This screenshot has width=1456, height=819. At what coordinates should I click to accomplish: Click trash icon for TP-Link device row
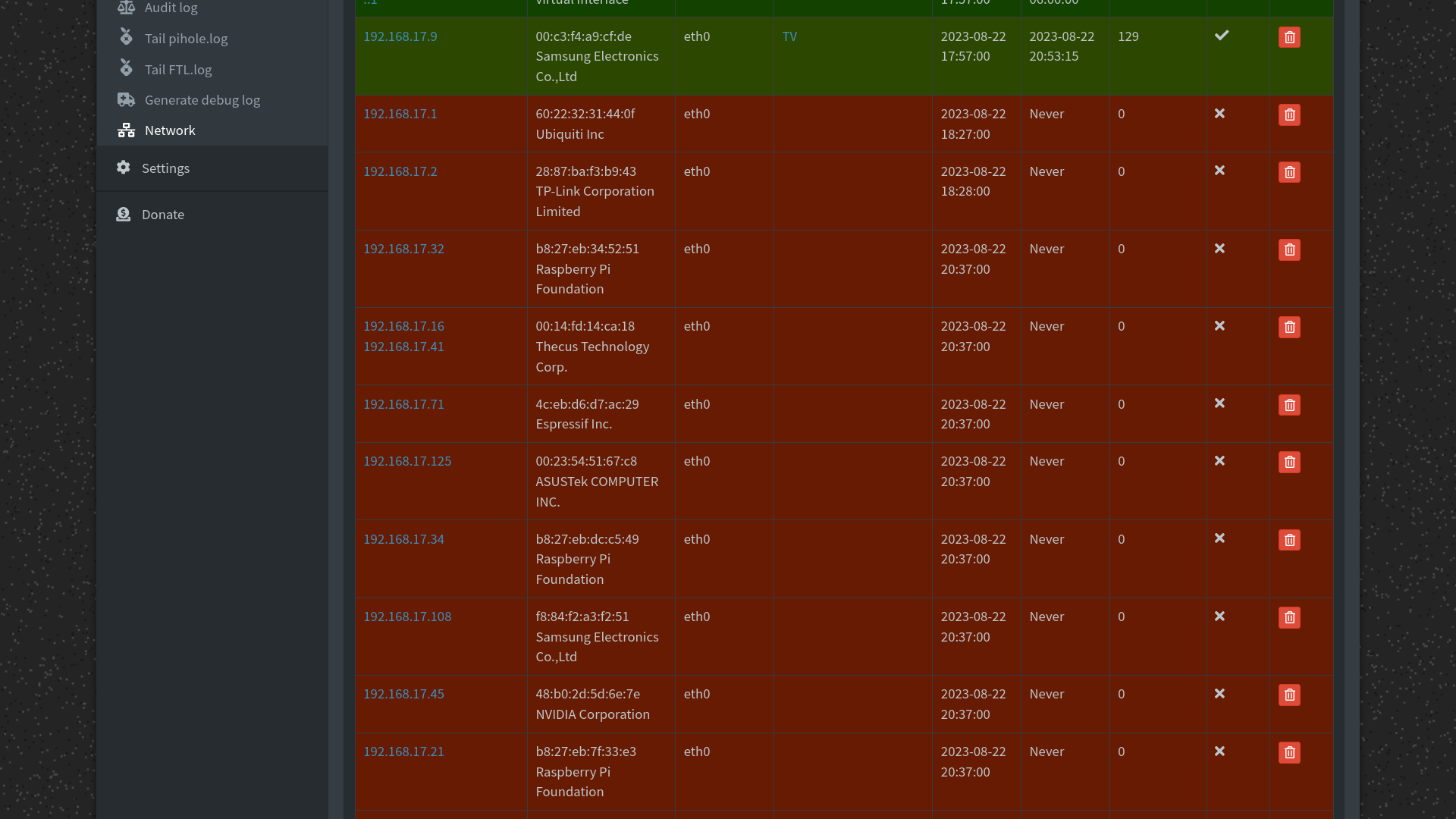pyautogui.click(x=1289, y=172)
